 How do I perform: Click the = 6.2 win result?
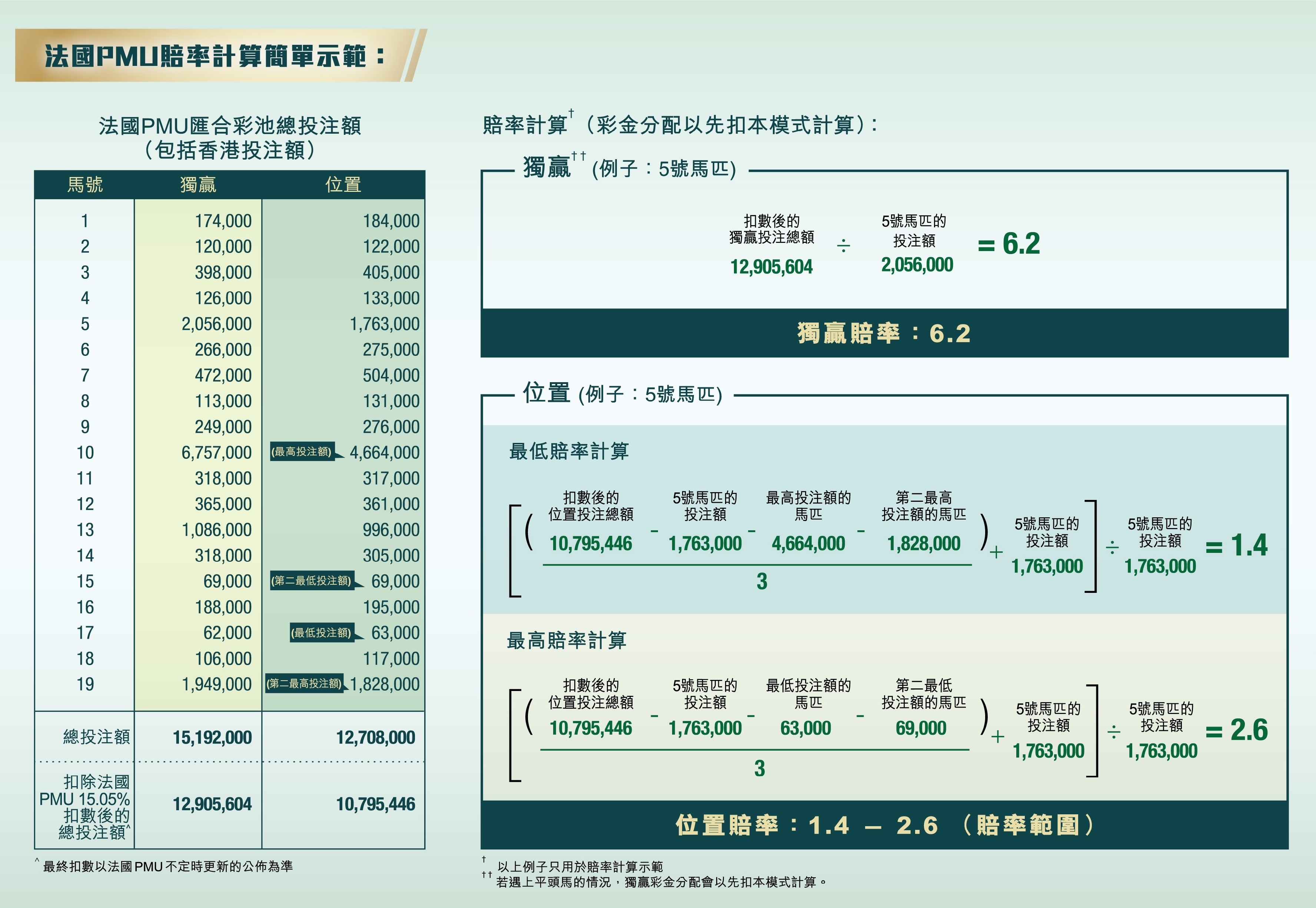click(x=1008, y=244)
